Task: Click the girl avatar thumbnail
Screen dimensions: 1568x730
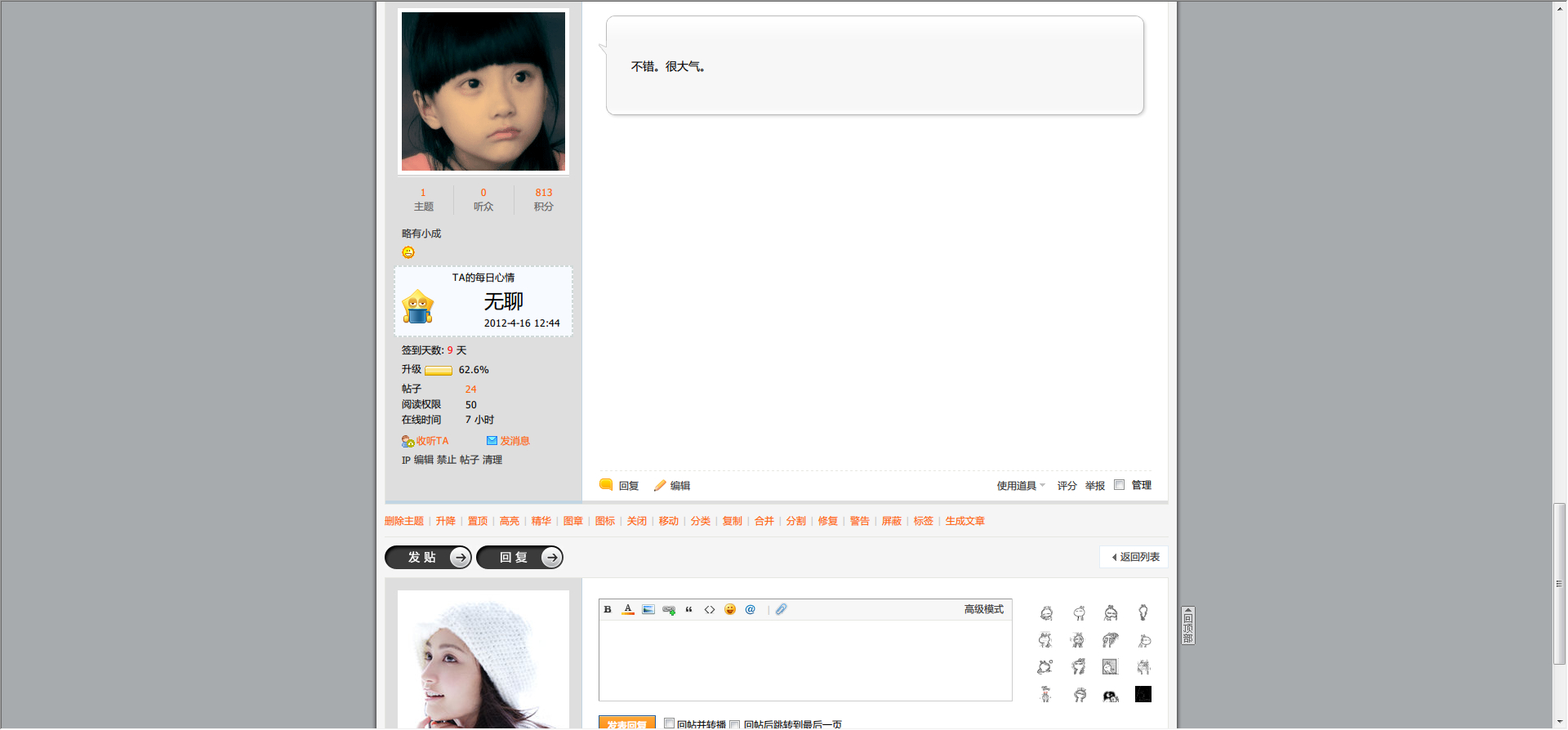Action: pos(483,91)
